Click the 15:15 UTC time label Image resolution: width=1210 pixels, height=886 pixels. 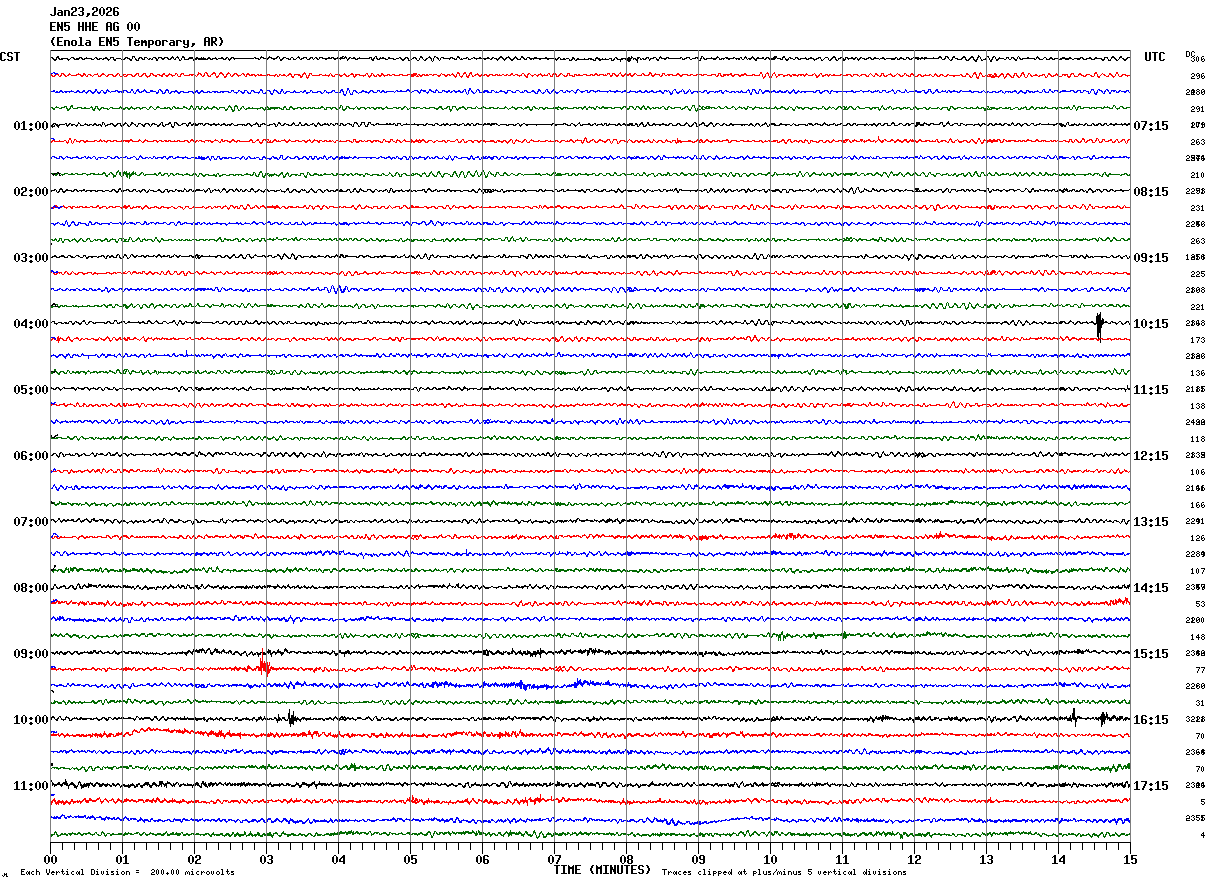pos(1151,654)
